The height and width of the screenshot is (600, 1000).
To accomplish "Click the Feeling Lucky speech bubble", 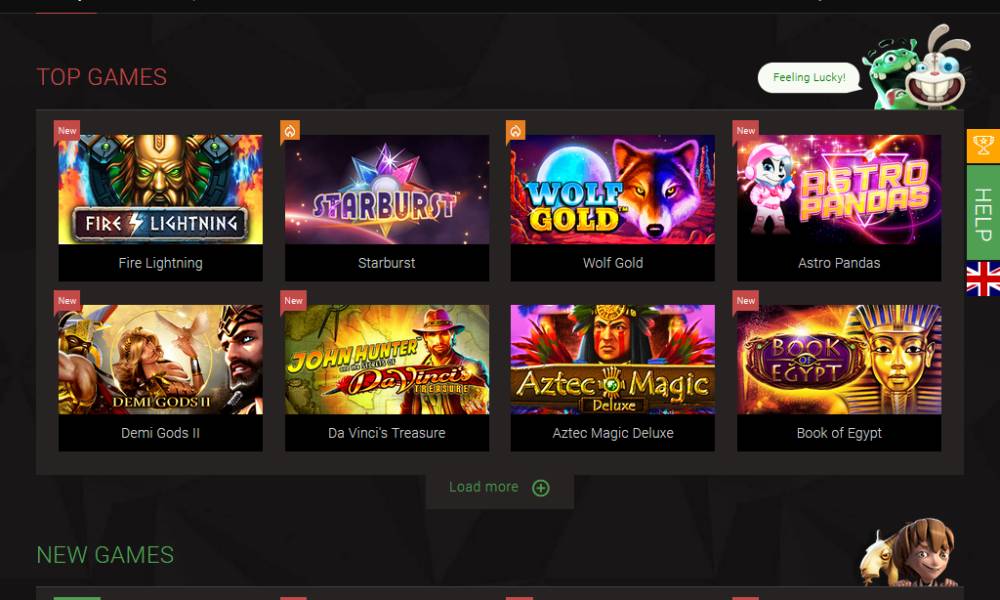I will pos(809,77).
